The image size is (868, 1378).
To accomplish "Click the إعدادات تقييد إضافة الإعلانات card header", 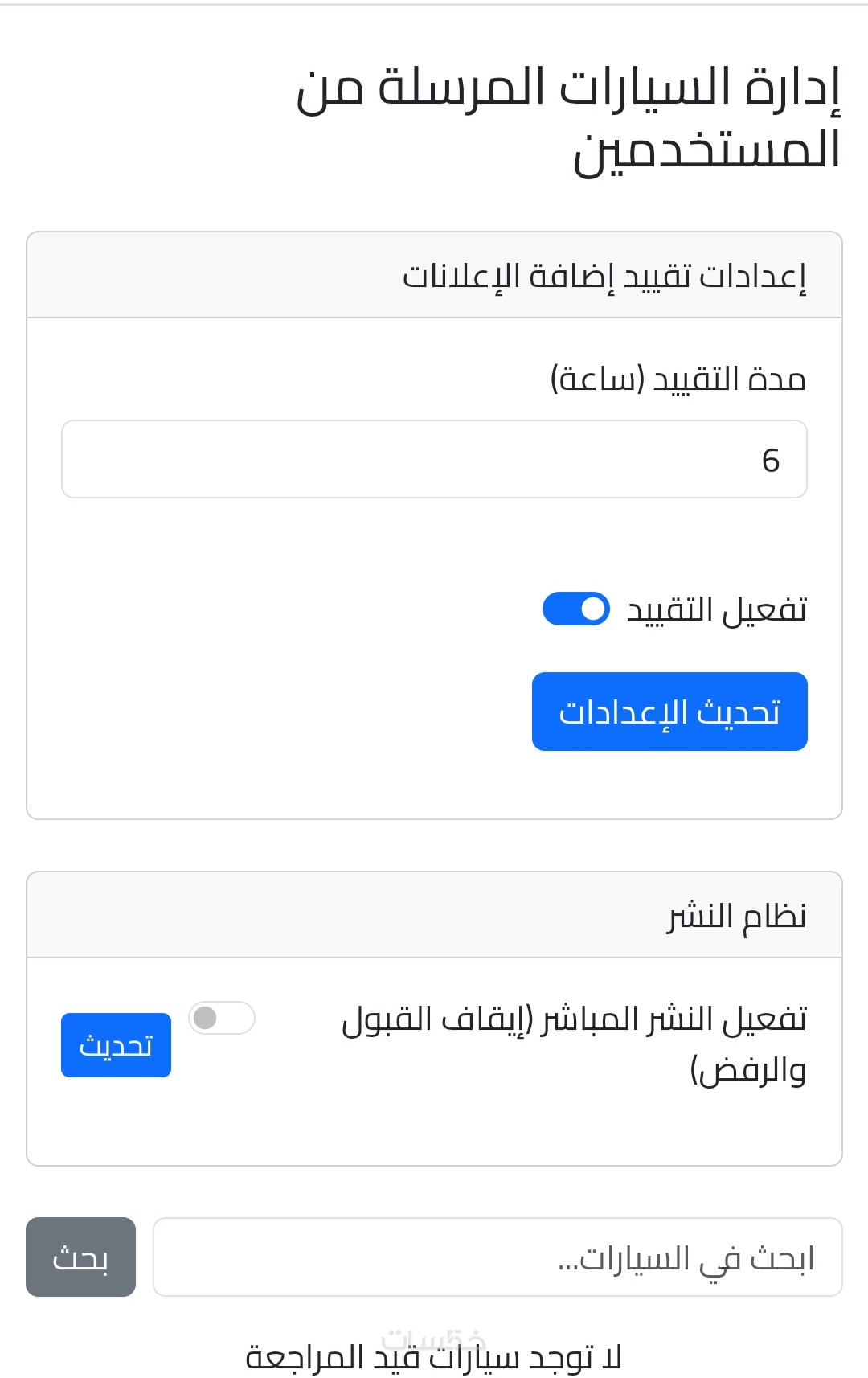I will (604, 276).
